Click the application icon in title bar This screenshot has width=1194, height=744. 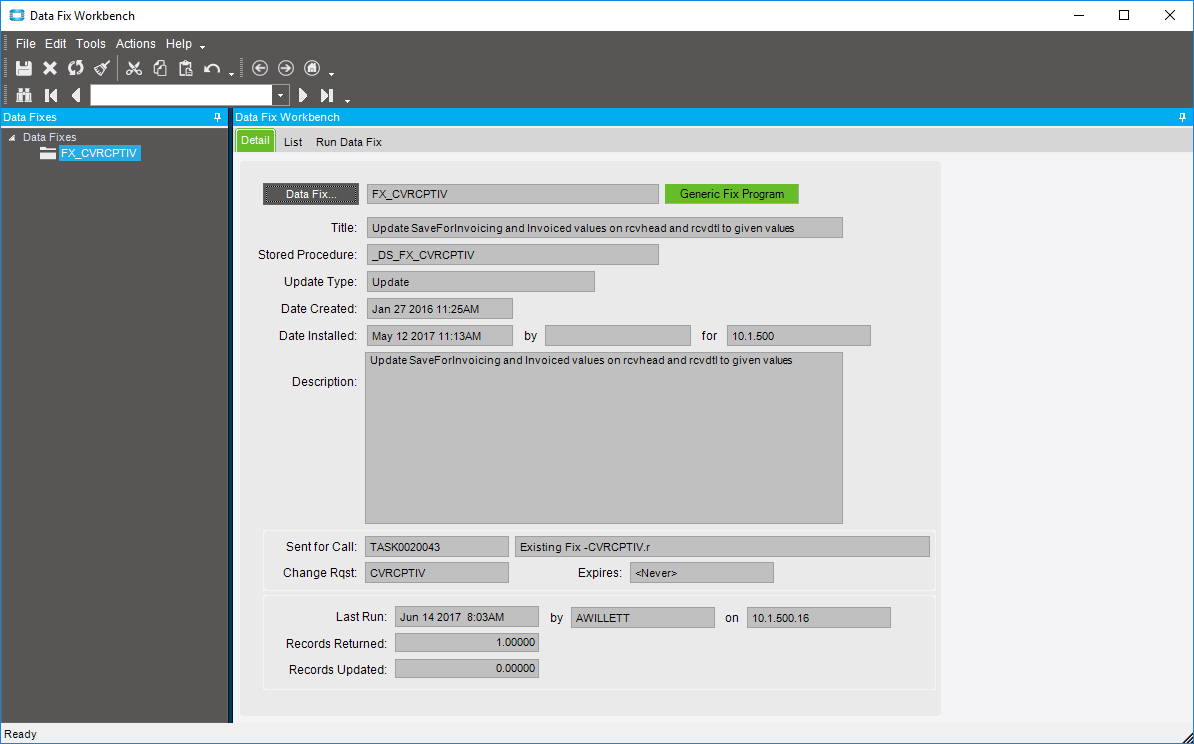point(16,15)
